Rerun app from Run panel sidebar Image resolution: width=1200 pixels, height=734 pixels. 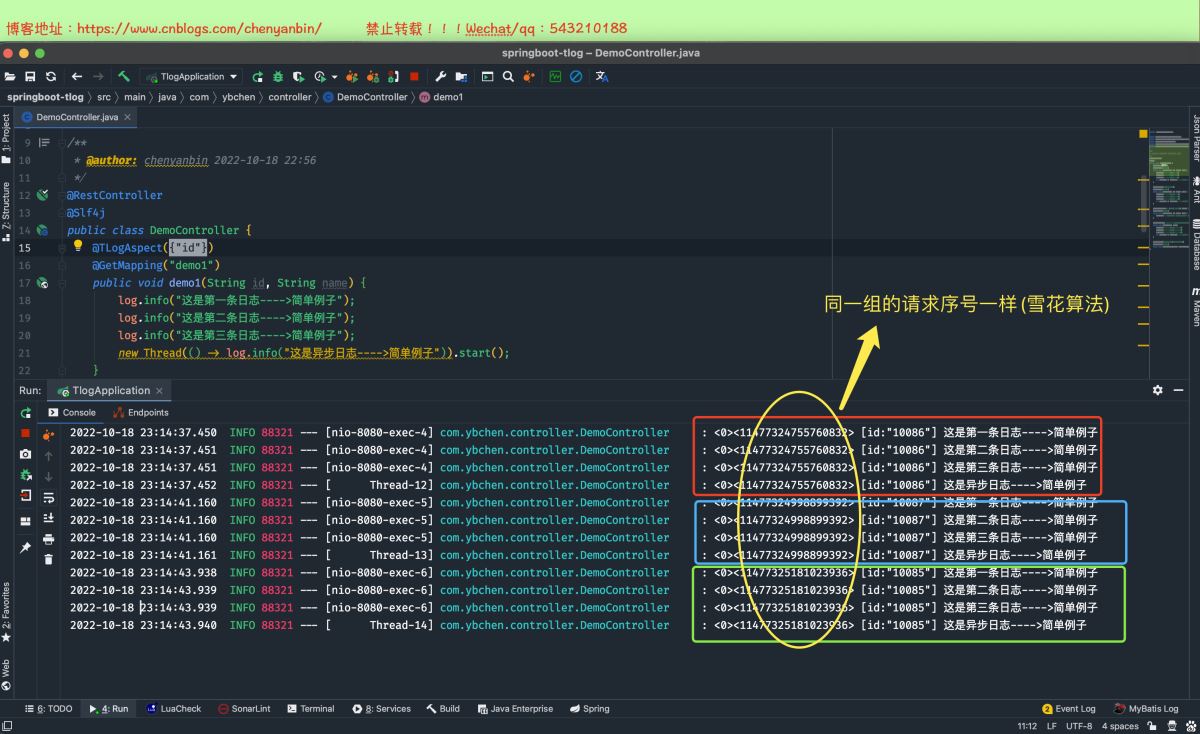click(x=26, y=413)
